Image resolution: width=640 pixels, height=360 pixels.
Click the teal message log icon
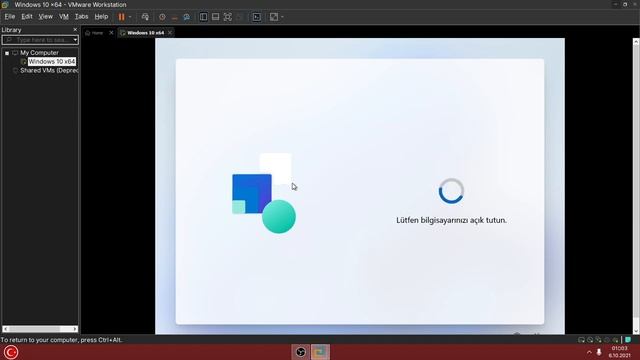click(x=628, y=340)
